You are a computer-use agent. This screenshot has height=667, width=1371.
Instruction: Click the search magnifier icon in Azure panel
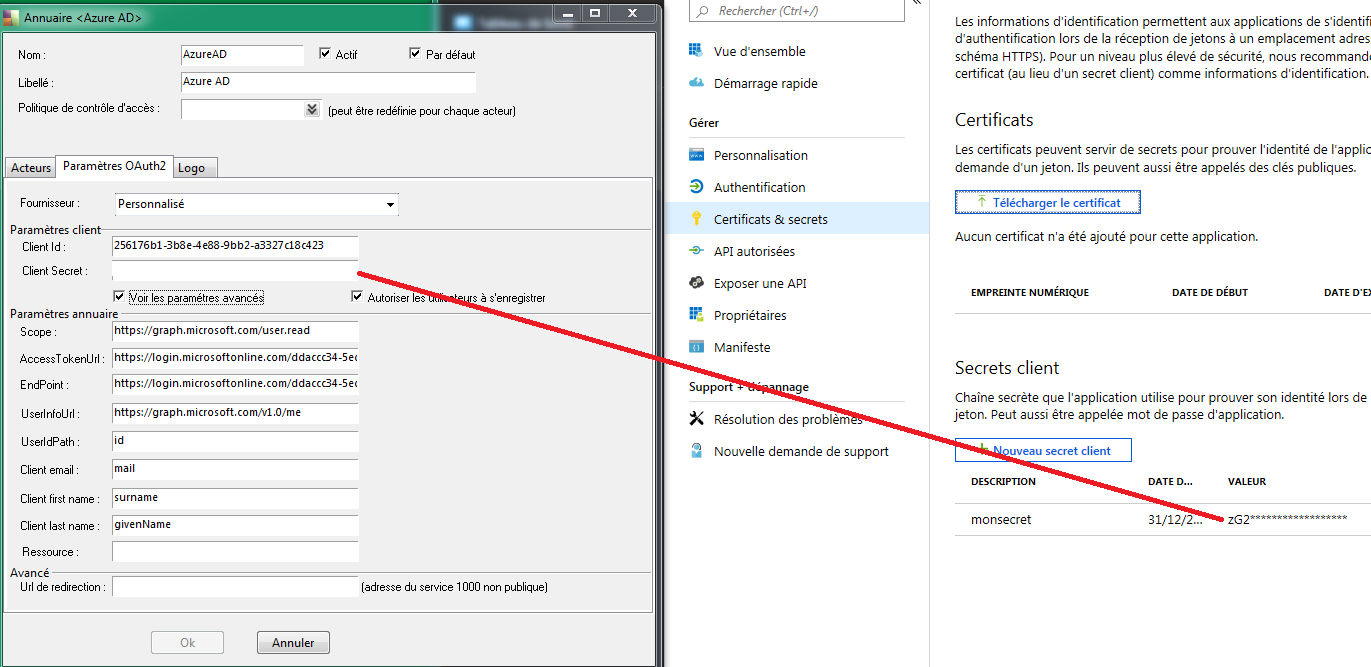[x=704, y=10]
